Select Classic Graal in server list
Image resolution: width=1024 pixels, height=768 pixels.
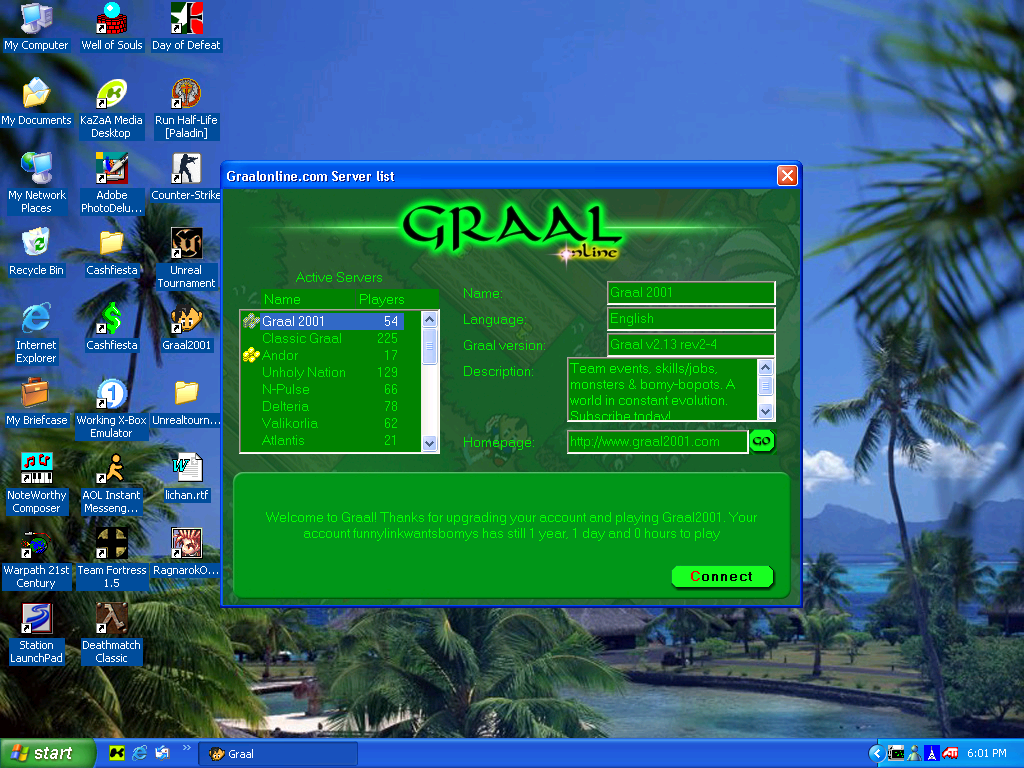(x=323, y=338)
